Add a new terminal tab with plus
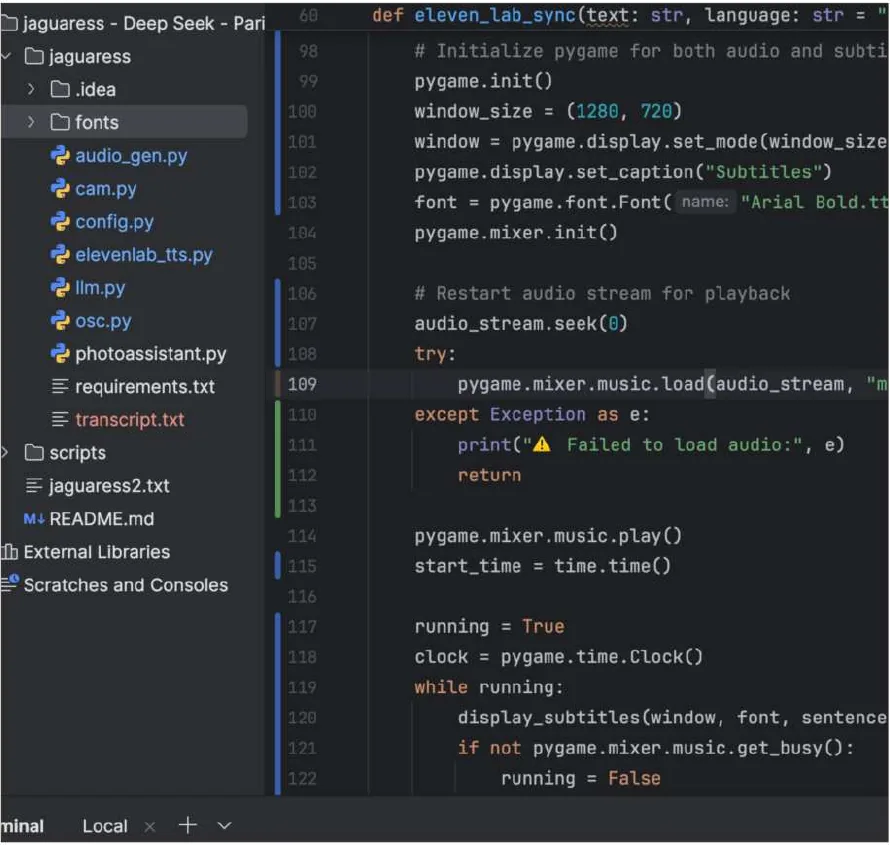This screenshot has width=890, height=845. point(188,825)
